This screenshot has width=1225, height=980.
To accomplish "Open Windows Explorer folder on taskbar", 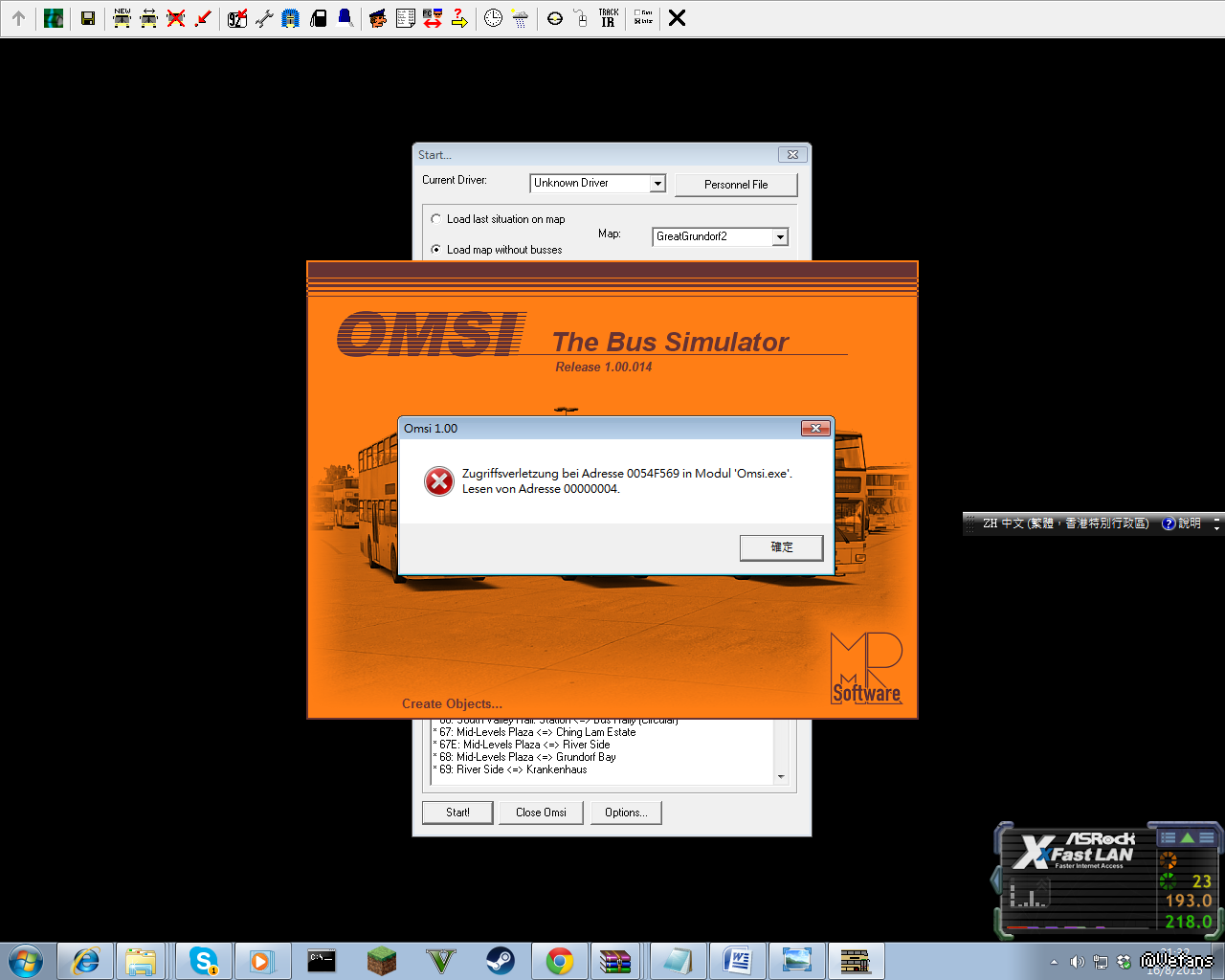I will click(141, 960).
